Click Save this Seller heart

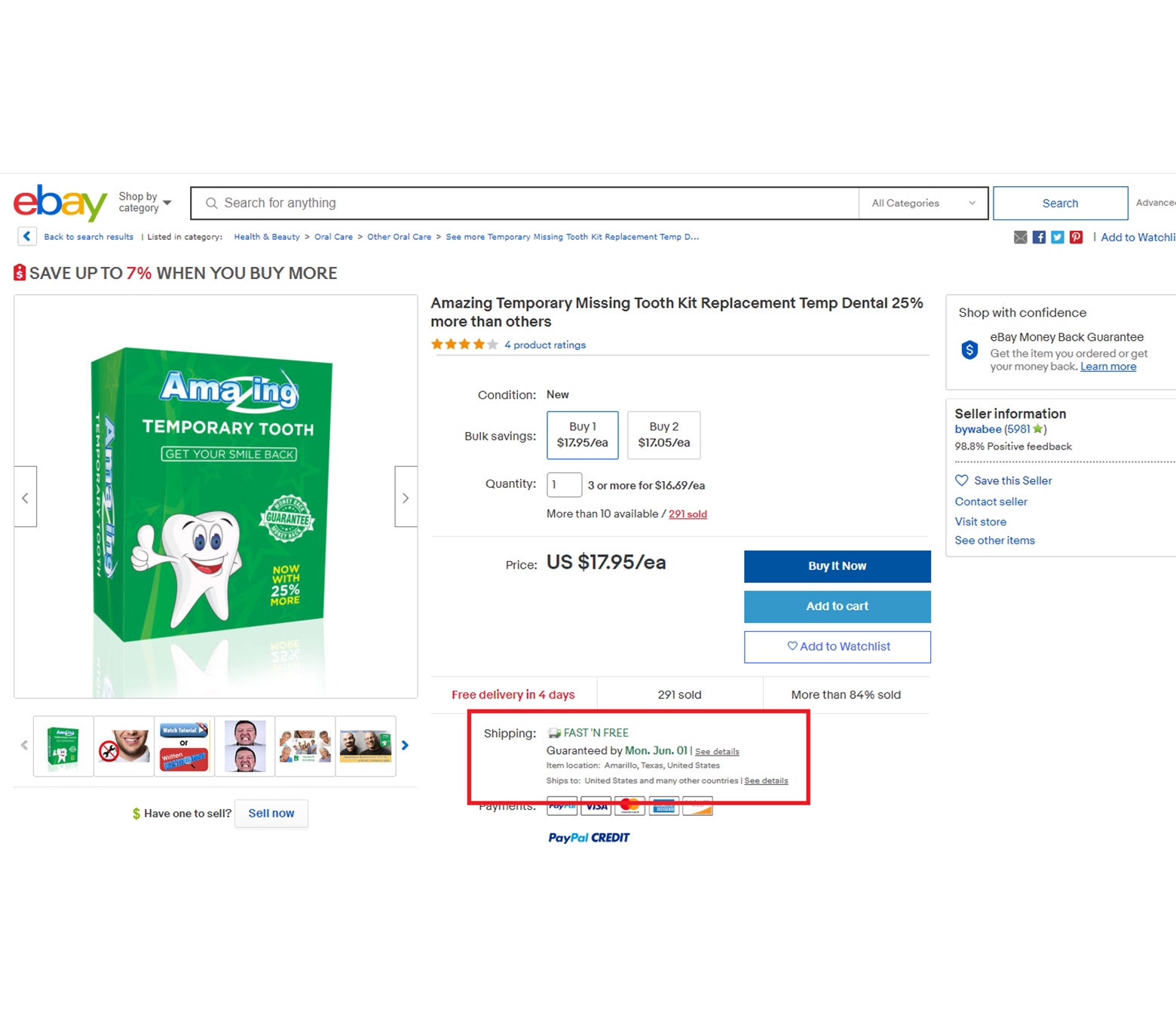962,480
